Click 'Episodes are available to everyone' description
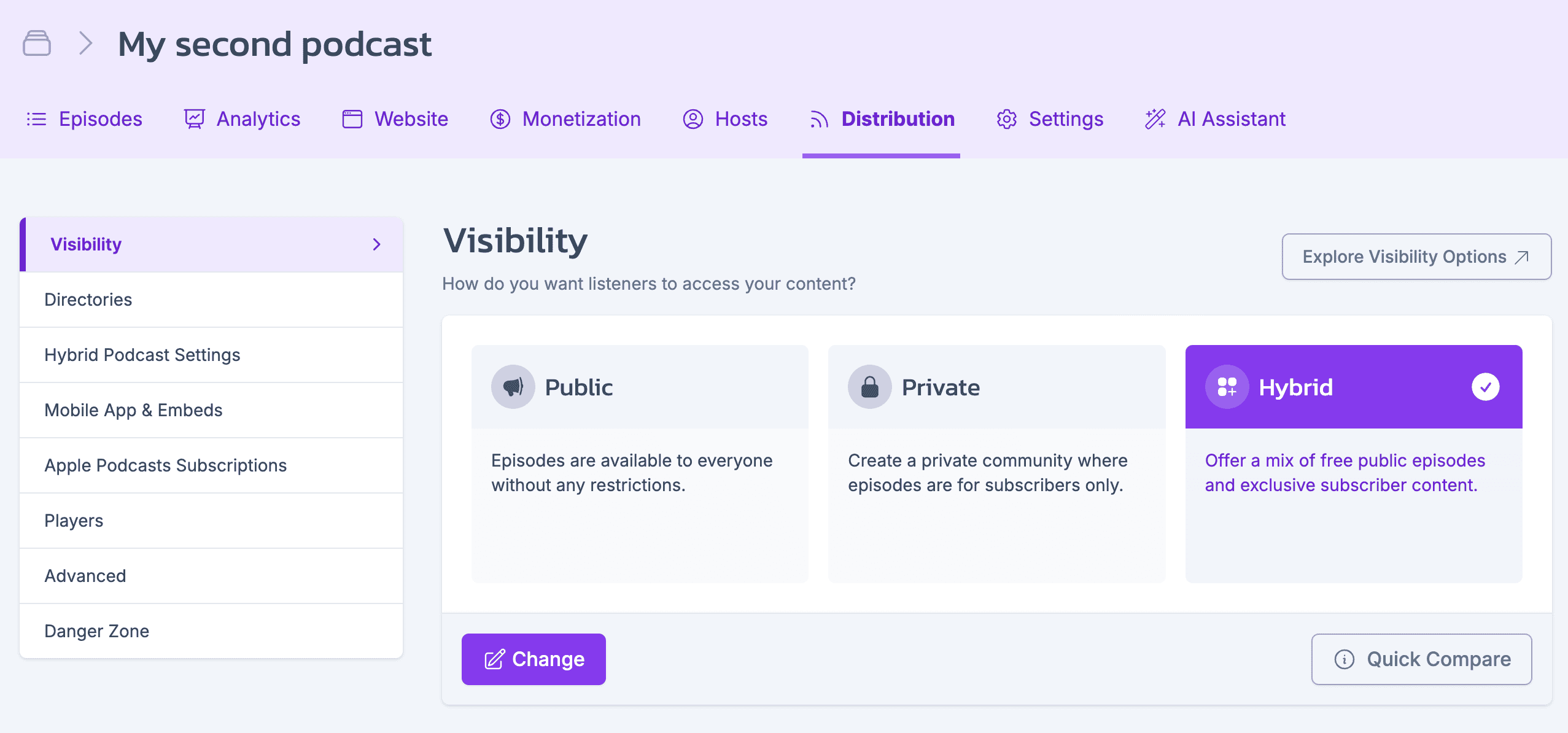The width and height of the screenshot is (1568, 733). [x=632, y=473]
